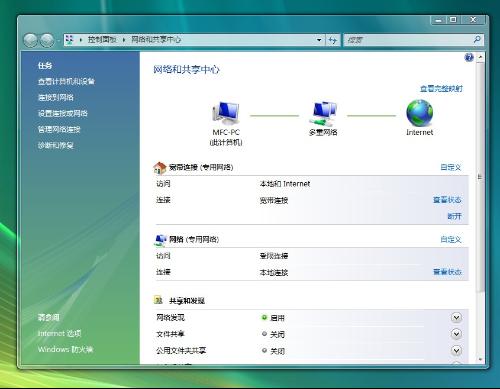This screenshot has width=500, height=389.
Task: Click the address bar refresh button
Action: (333, 40)
